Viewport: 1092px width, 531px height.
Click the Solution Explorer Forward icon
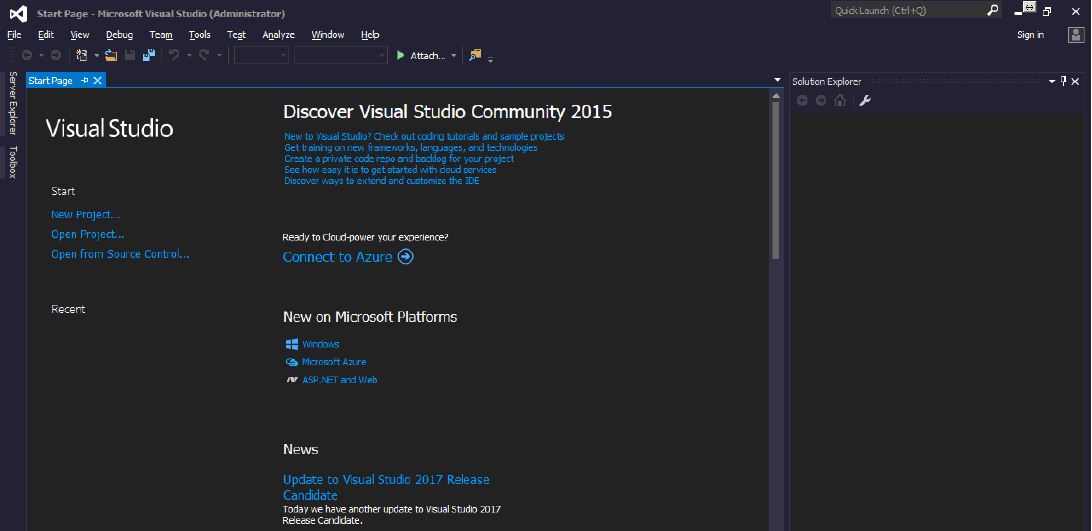tap(821, 101)
